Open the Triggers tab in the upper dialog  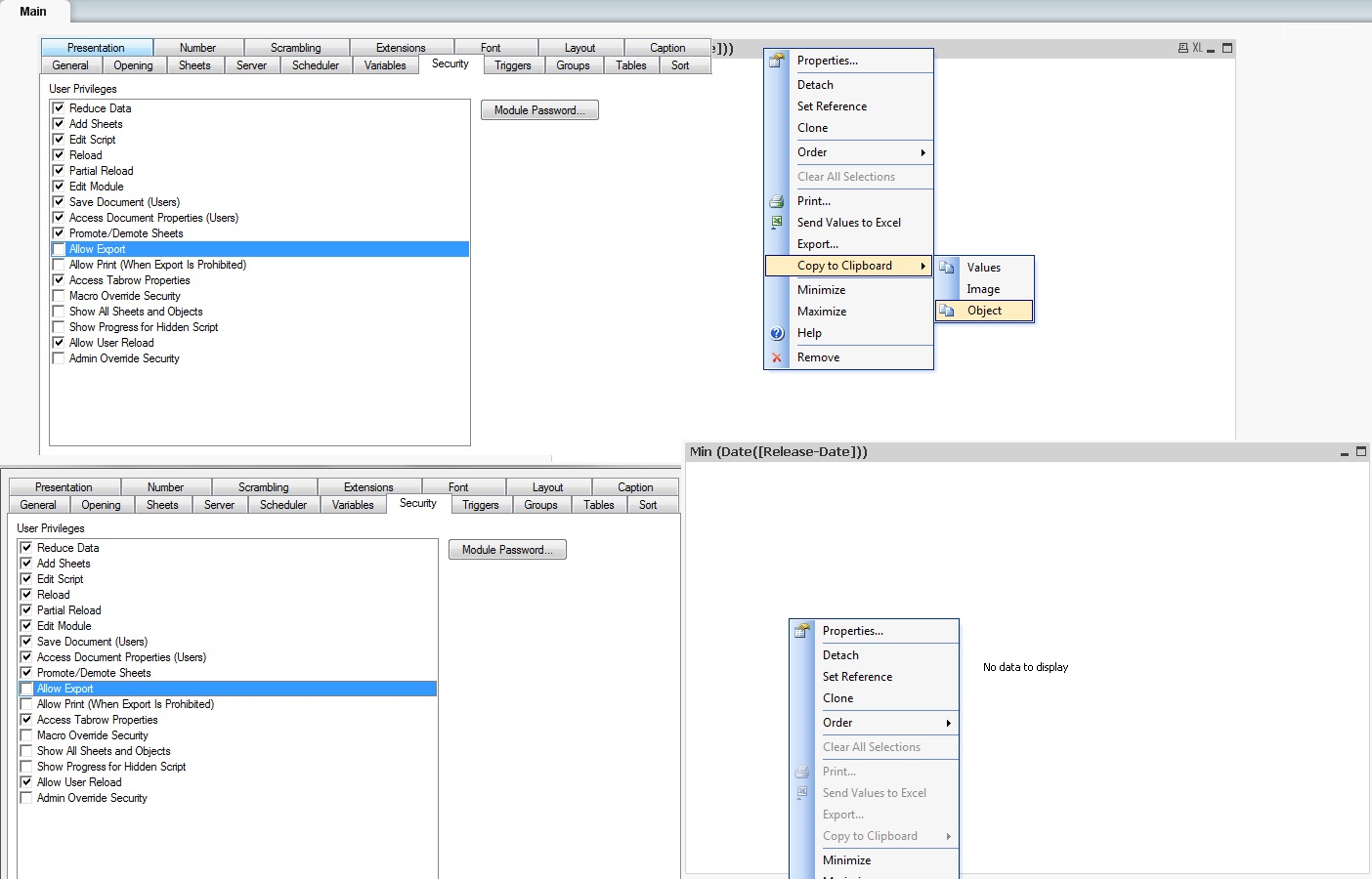513,65
